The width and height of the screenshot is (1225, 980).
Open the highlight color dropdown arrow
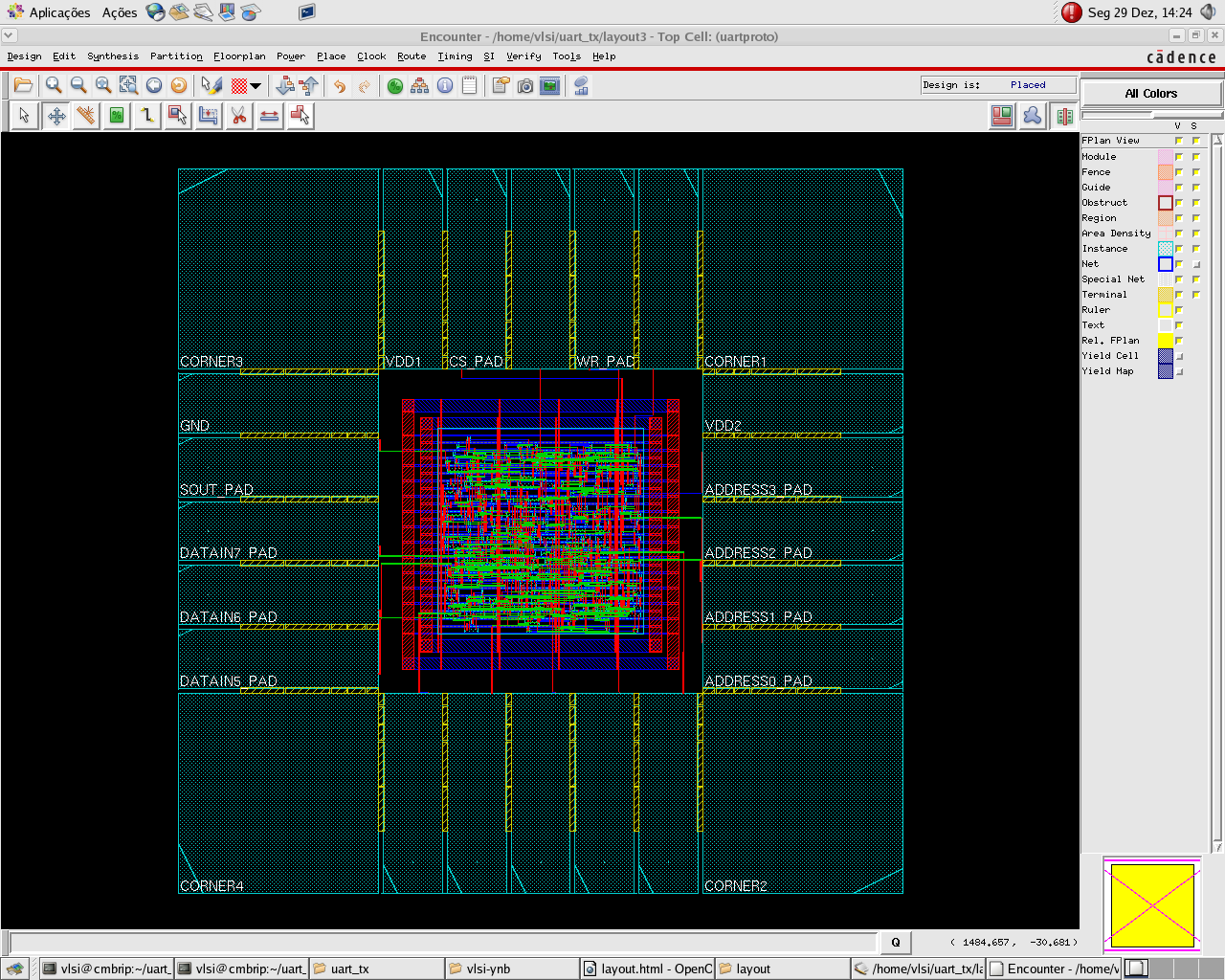coord(256,86)
